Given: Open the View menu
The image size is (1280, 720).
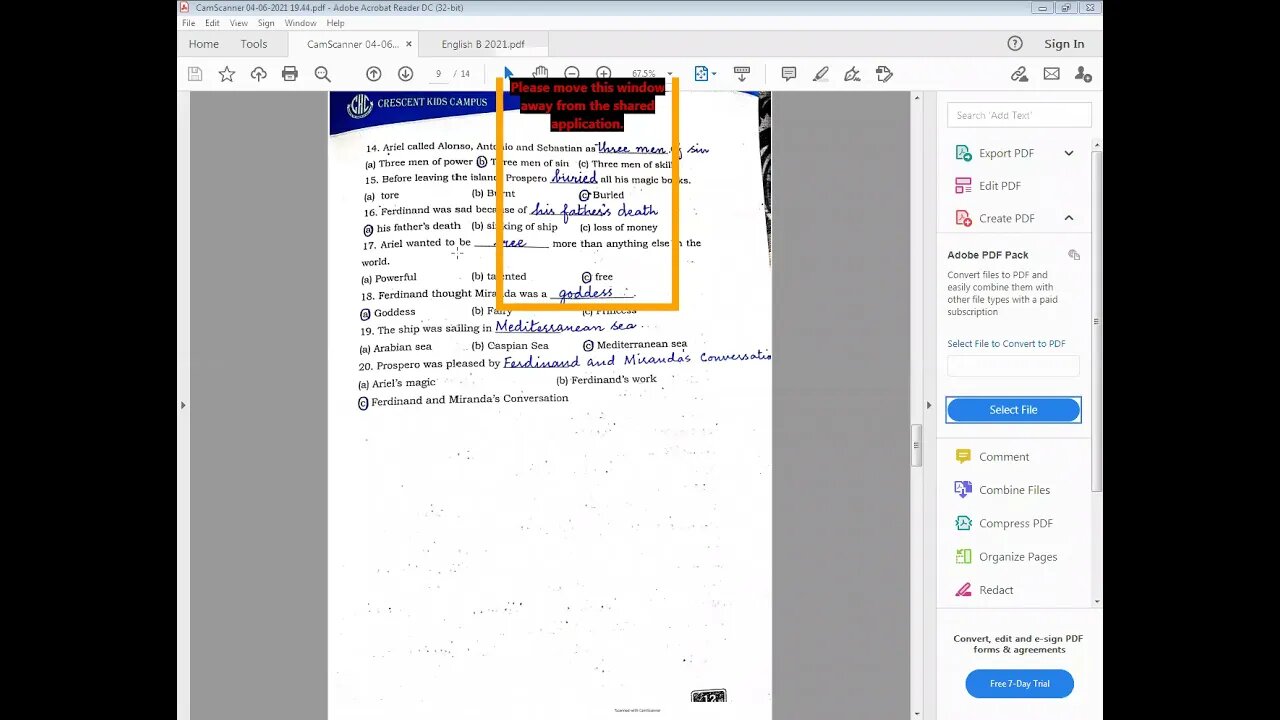Looking at the screenshot, I should tap(239, 23).
